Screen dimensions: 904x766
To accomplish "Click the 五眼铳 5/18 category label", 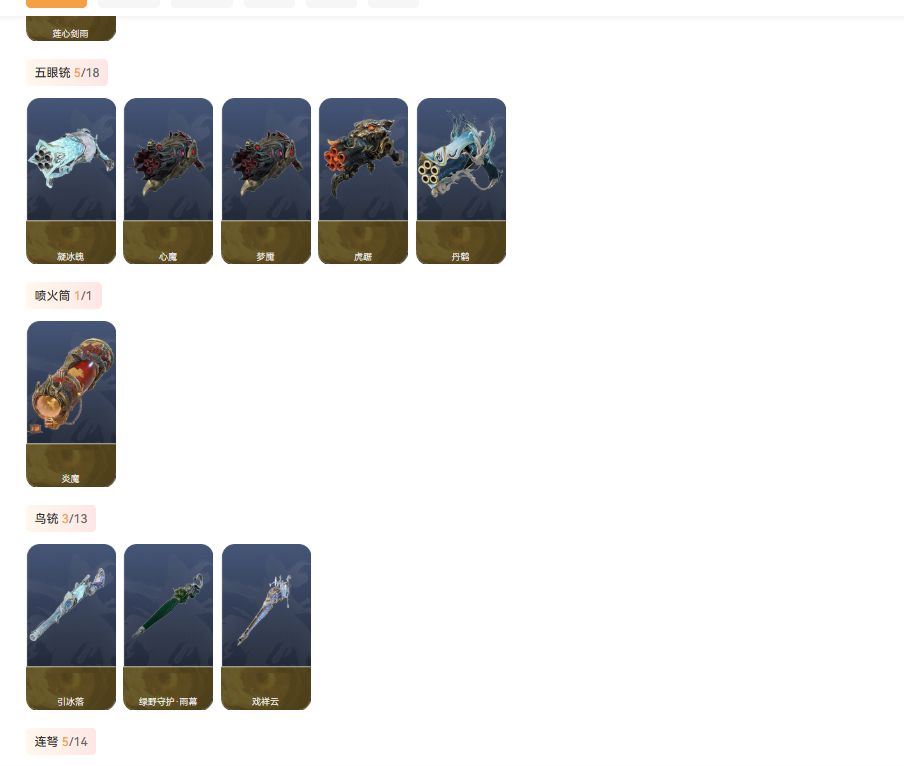I will click(x=67, y=73).
